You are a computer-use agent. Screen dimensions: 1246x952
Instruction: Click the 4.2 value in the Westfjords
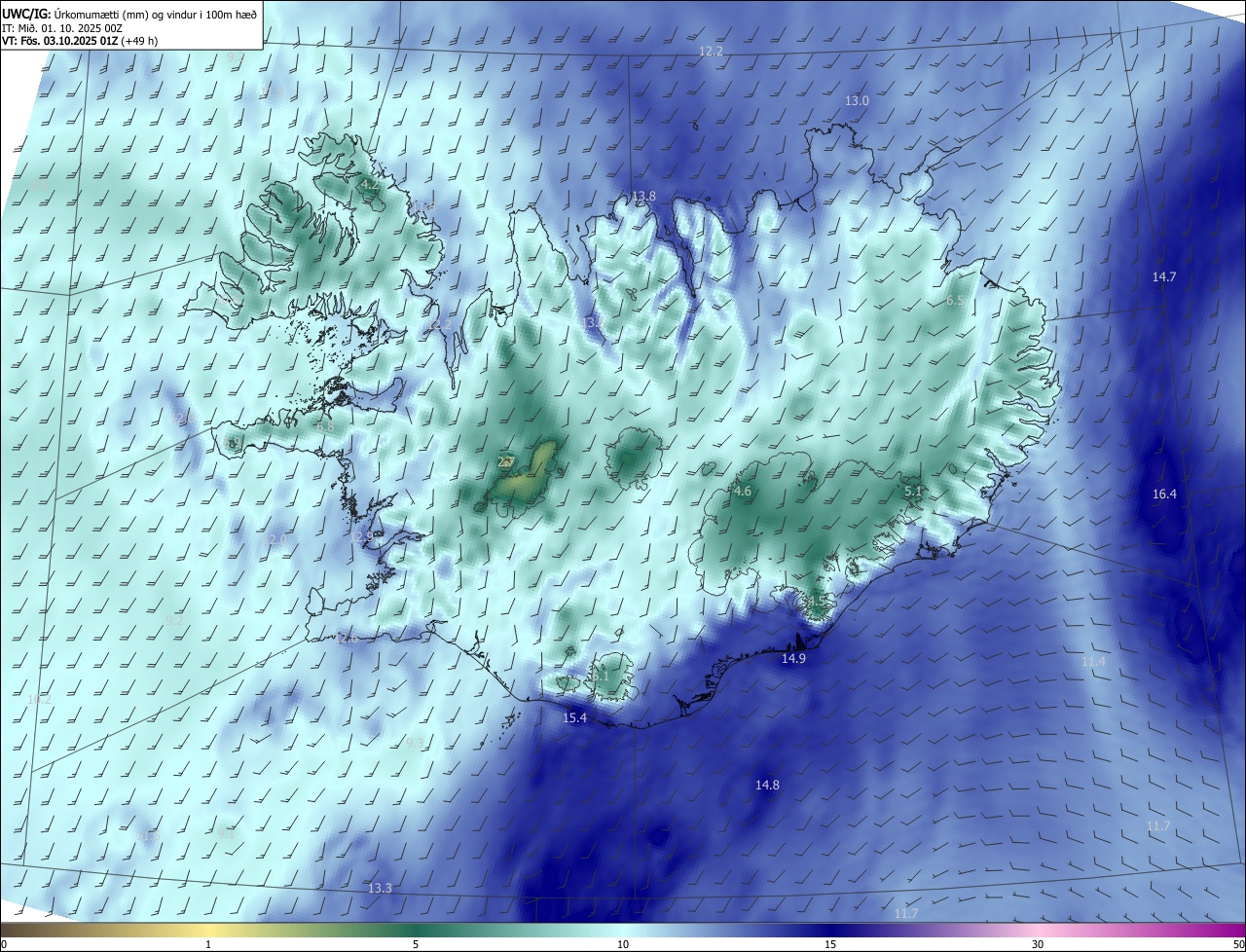369,183
